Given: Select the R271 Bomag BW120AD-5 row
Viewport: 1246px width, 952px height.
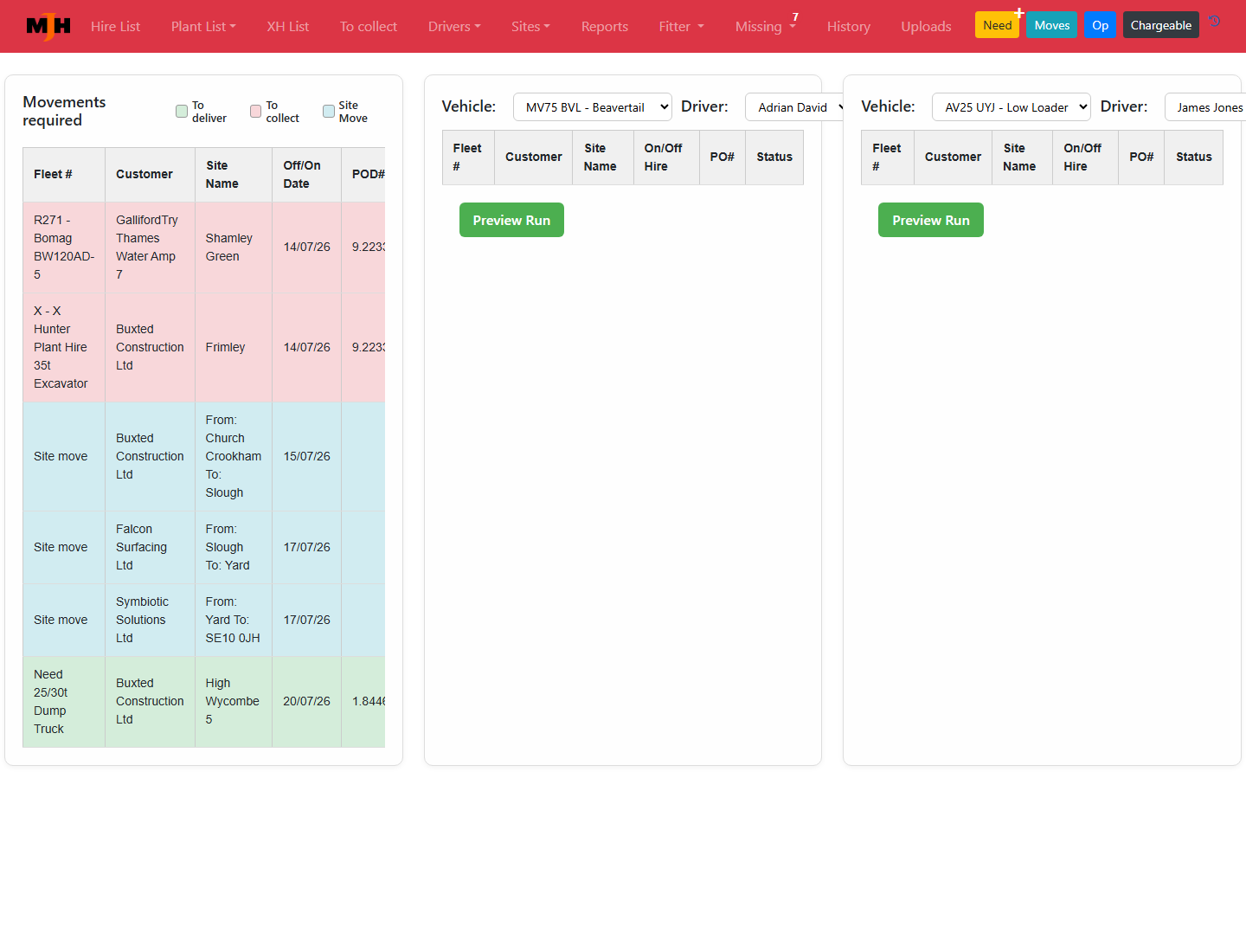Looking at the screenshot, I should click(204, 248).
